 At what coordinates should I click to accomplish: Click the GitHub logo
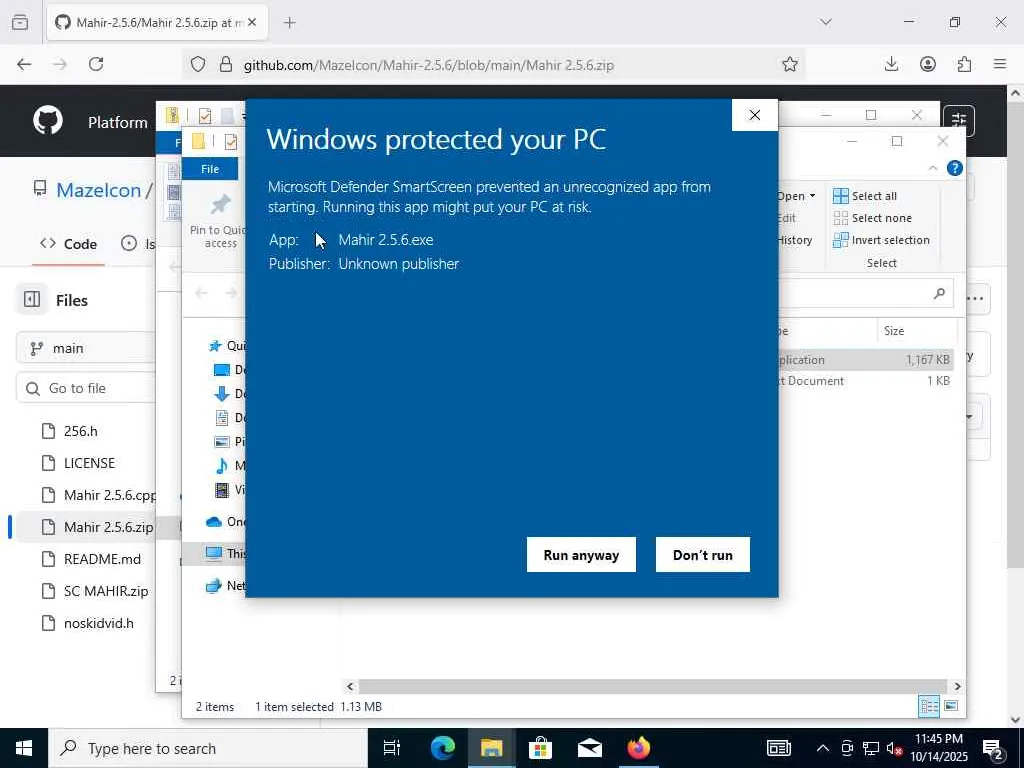click(x=48, y=121)
